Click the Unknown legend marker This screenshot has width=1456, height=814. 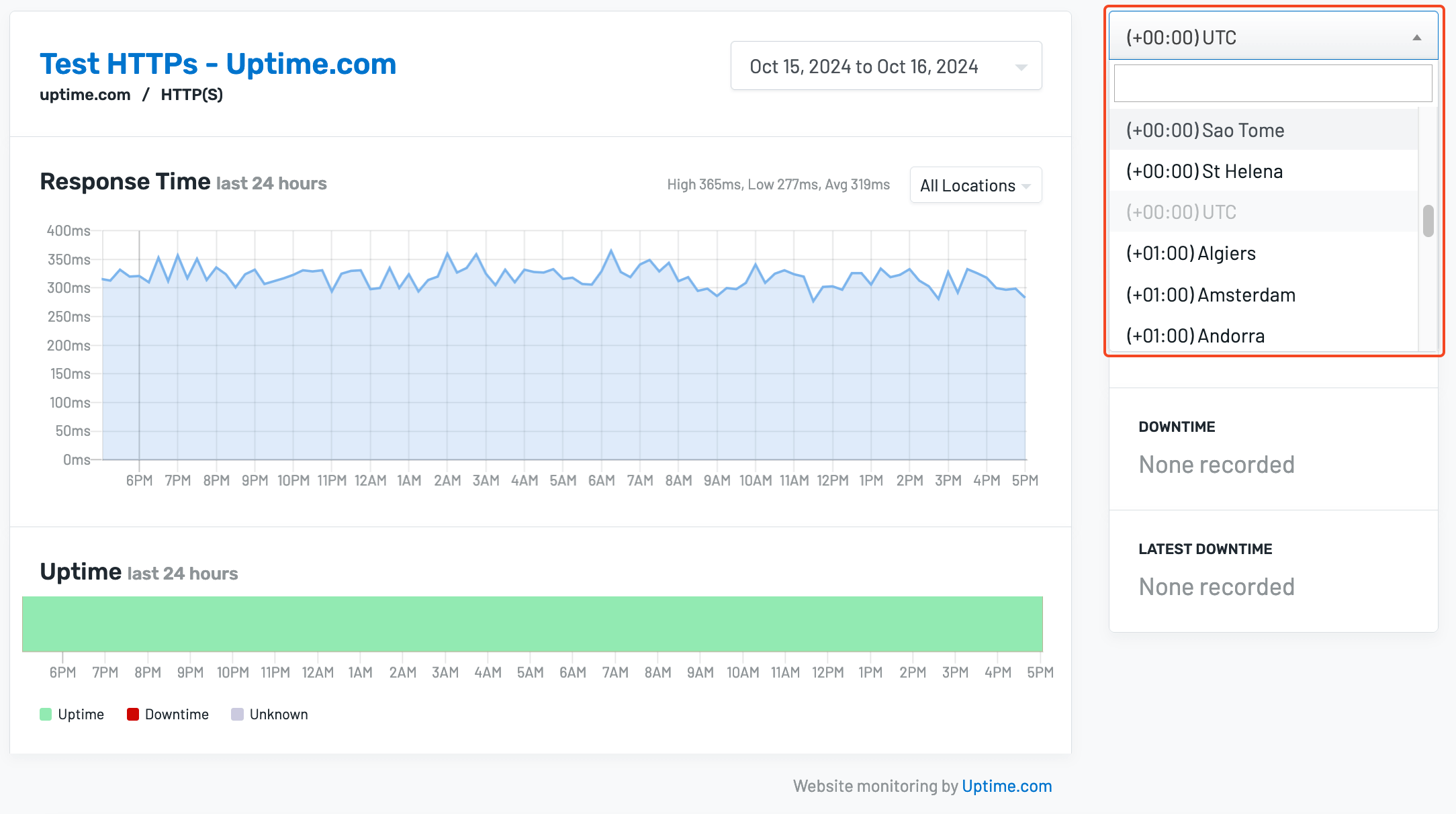click(236, 714)
